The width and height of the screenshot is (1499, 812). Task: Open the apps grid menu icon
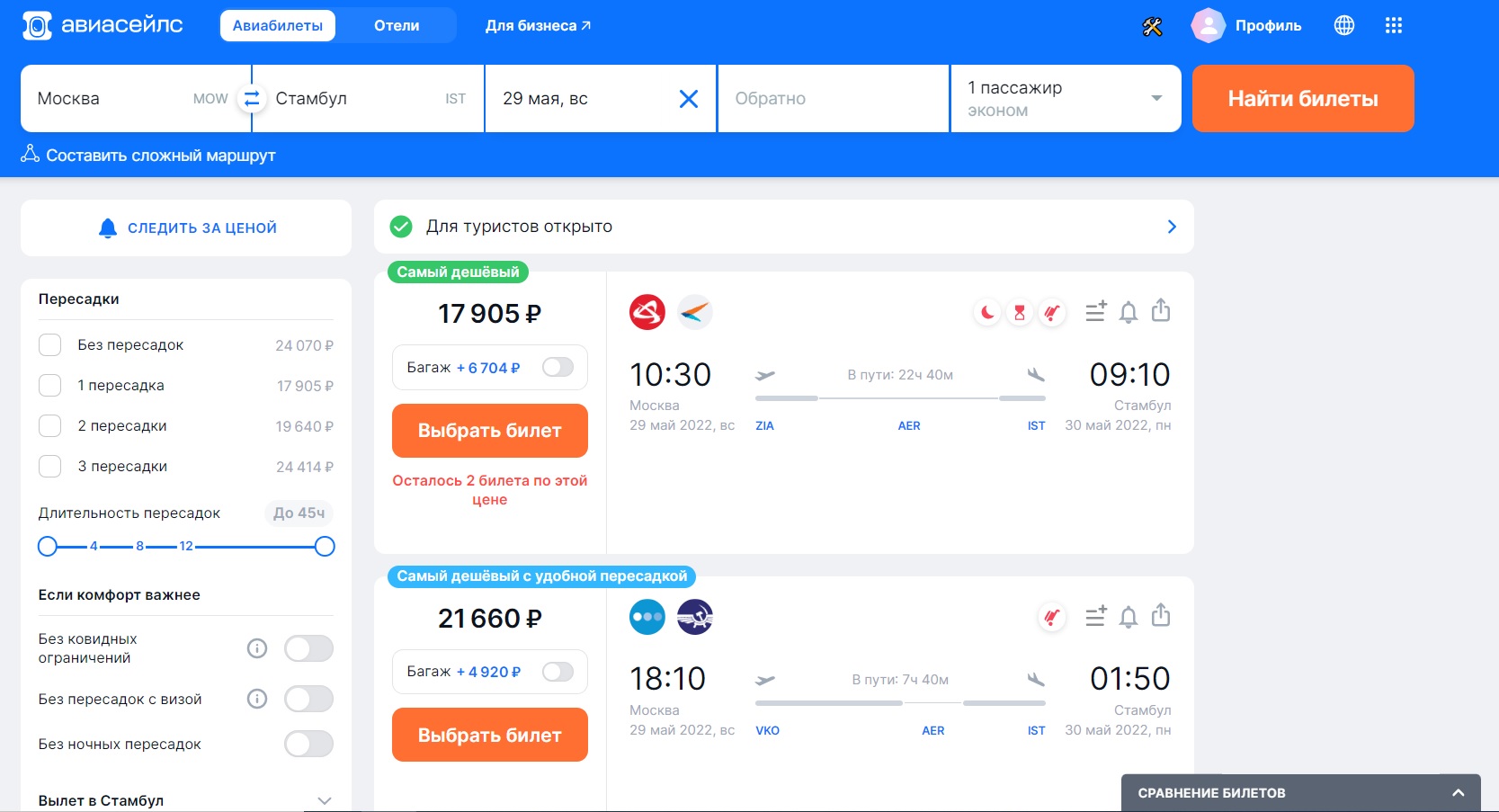click(x=1394, y=26)
